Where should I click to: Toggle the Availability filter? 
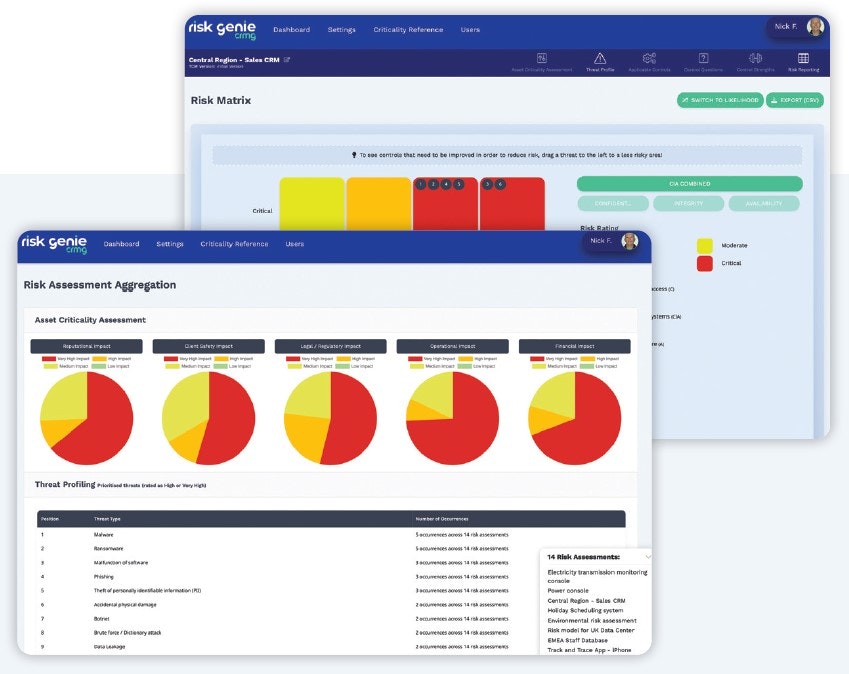(x=763, y=204)
